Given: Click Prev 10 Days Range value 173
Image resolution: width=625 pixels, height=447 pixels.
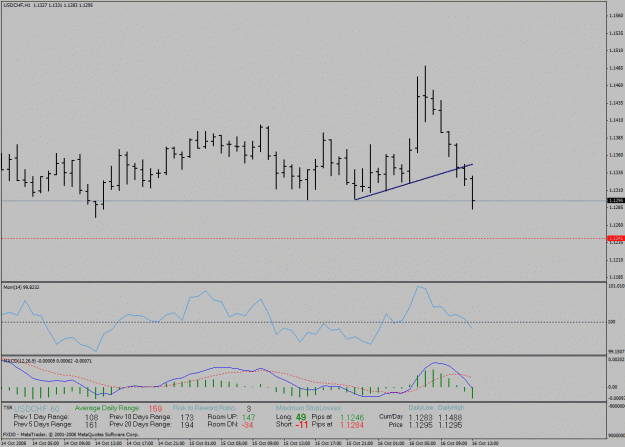Looking at the screenshot, I should pos(187,417).
